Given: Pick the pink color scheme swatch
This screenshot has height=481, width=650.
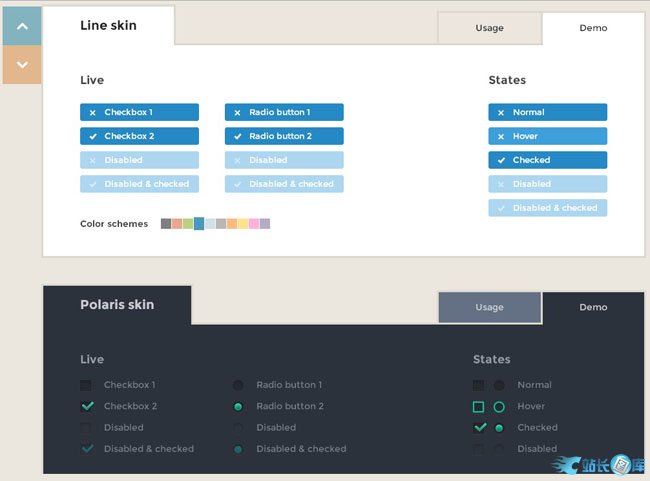Looking at the screenshot, I should 254,224.
